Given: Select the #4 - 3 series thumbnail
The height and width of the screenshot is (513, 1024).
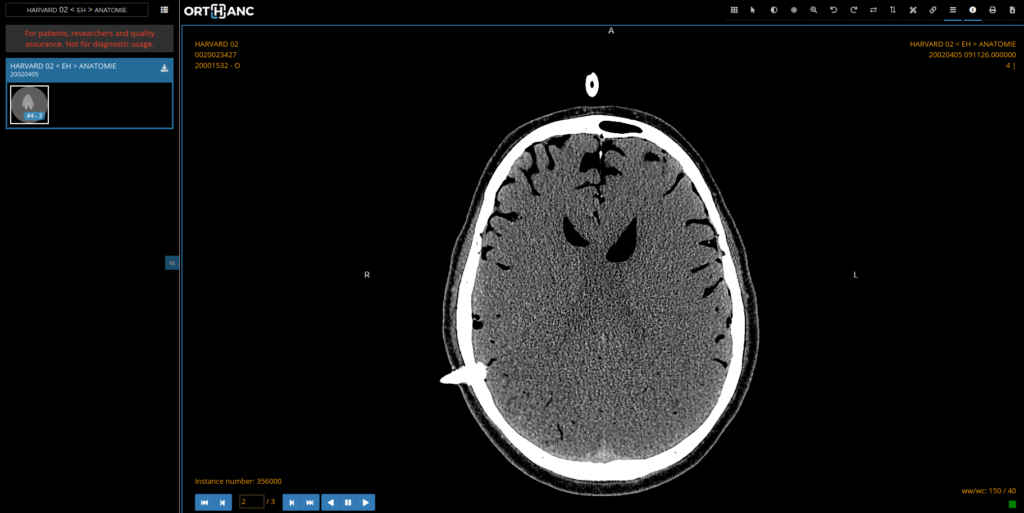Looking at the screenshot, I should 30,105.
